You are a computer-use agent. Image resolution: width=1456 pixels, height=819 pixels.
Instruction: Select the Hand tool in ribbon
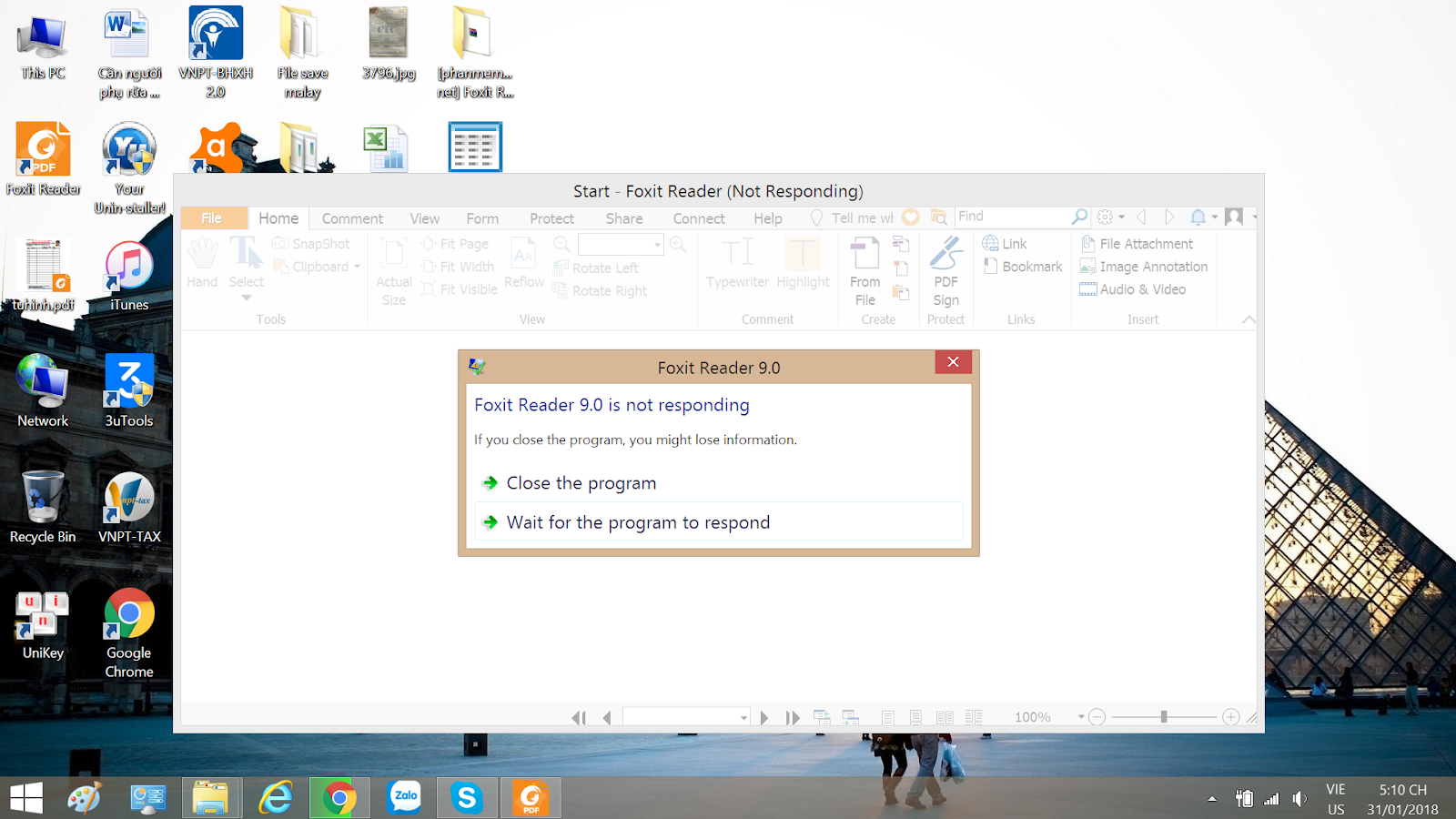(x=202, y=263)
